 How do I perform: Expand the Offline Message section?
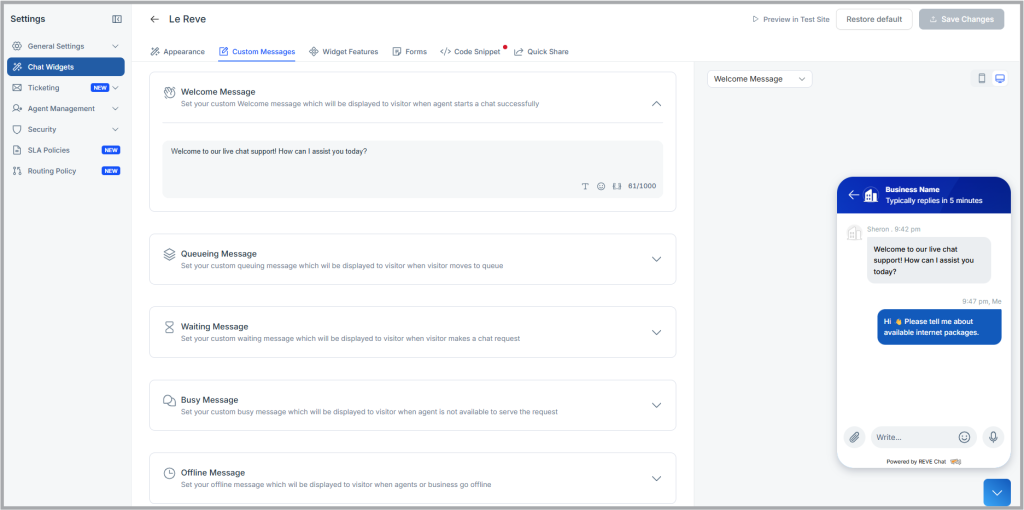(x=657, y=479)
